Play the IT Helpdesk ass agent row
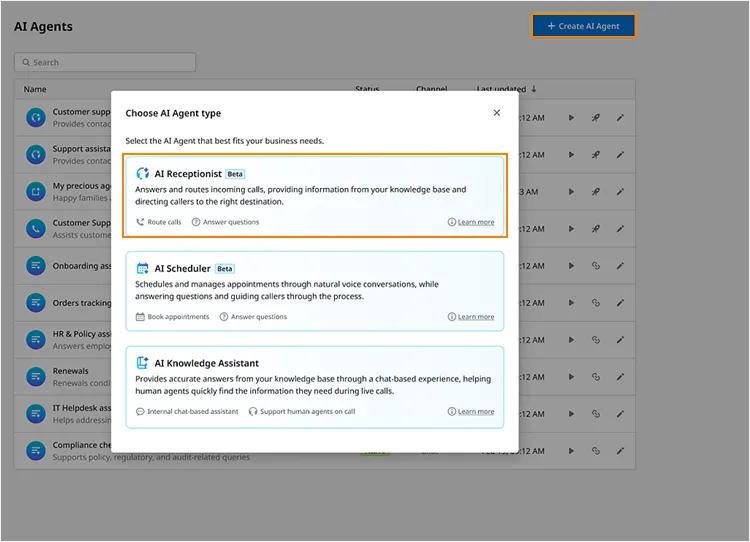Viewport: 750px width, 542px height. tap(571, 414)
